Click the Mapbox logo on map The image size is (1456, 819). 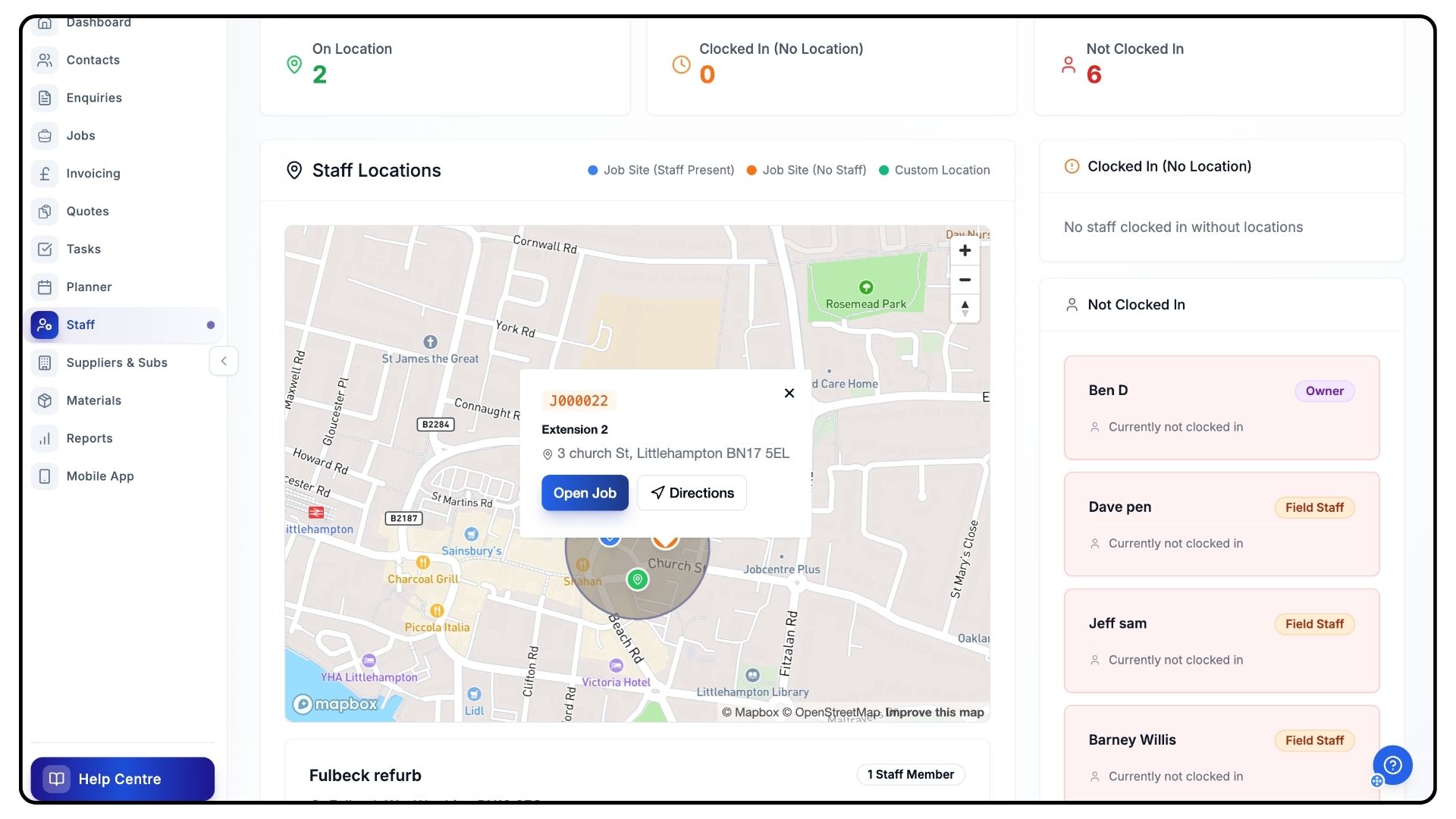click(x=335, y=704)
